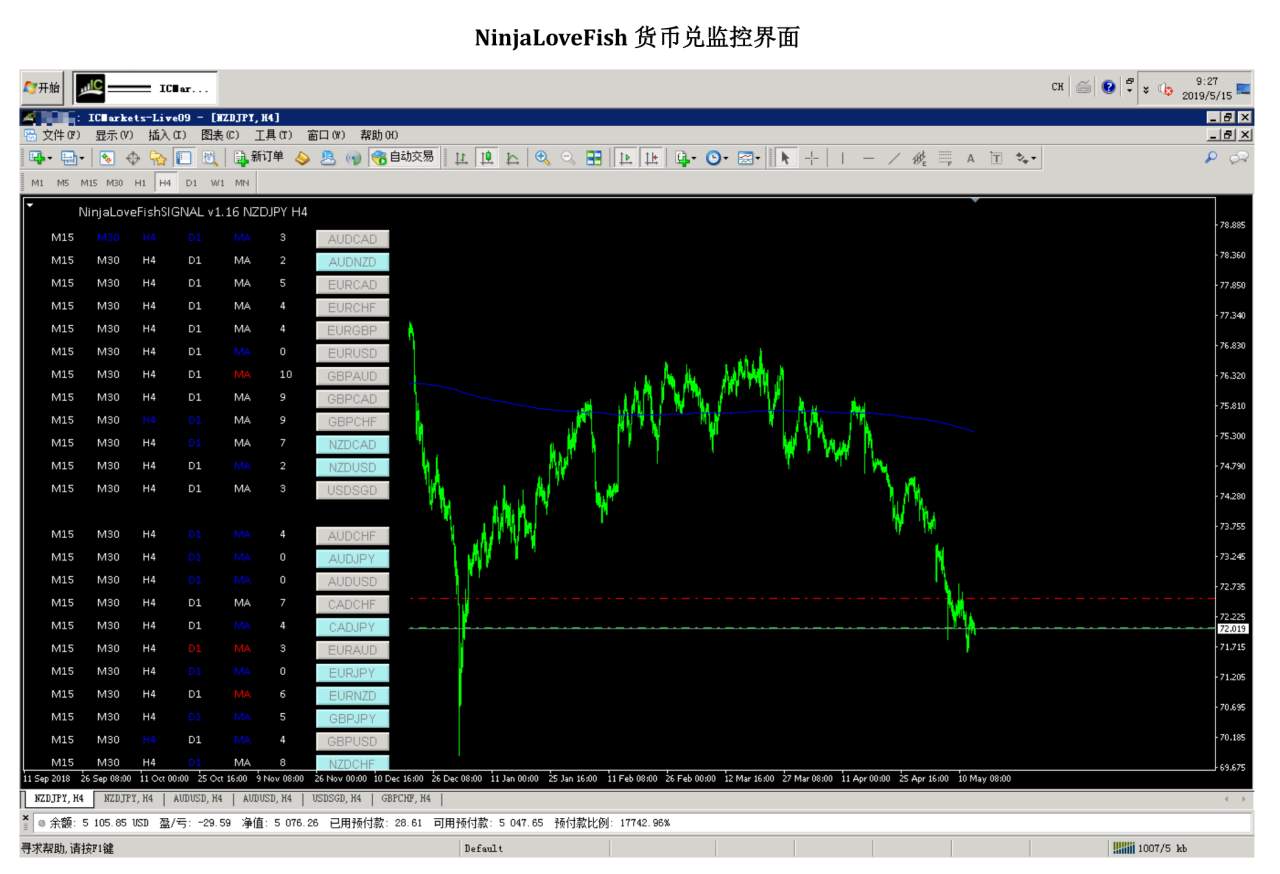
Task: Open the search magnifier icon
Action: pos(1211,158)
